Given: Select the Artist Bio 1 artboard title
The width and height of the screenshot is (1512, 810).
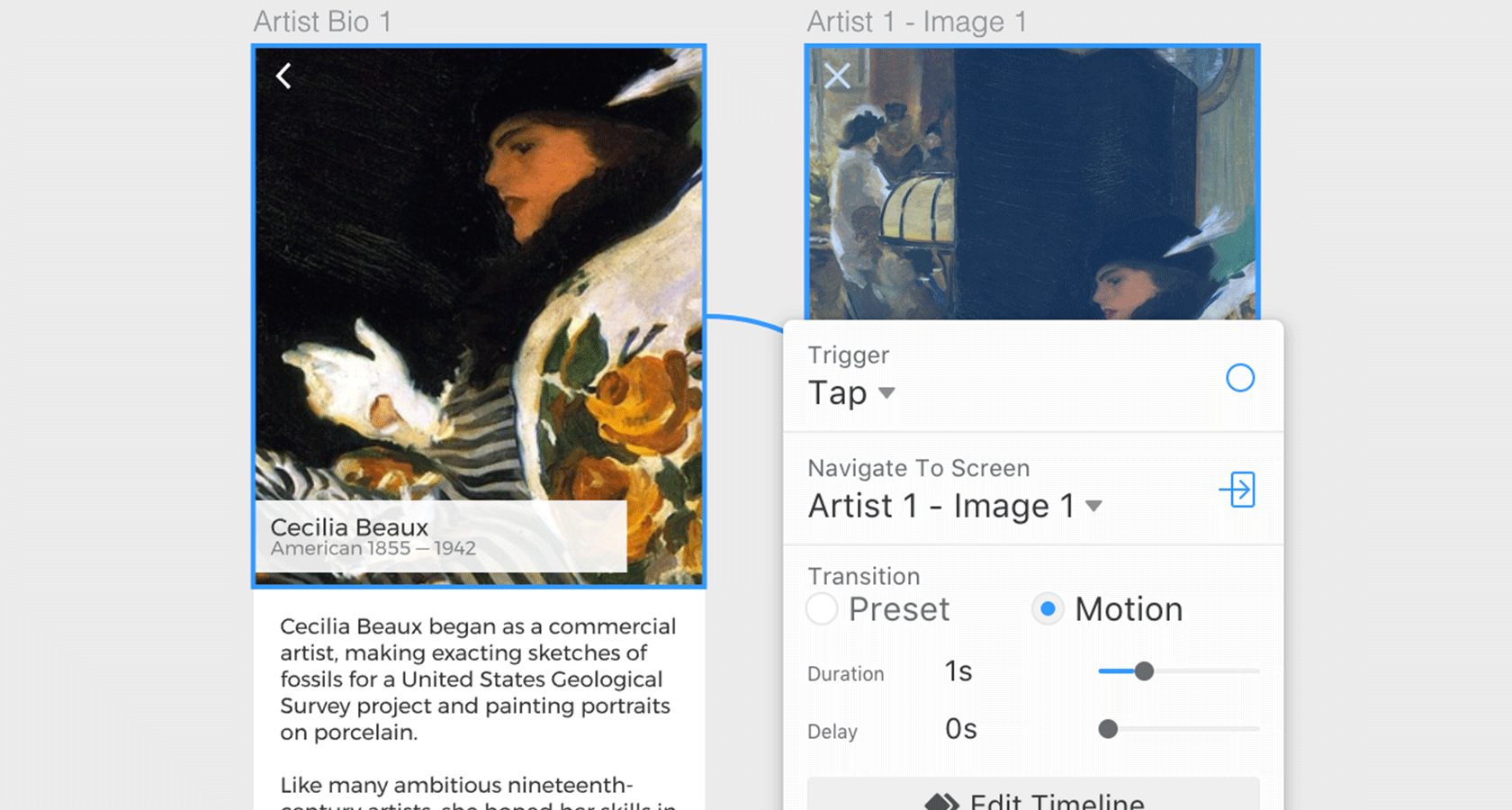Looking at the screenshot, I should [x=322, y=22].
